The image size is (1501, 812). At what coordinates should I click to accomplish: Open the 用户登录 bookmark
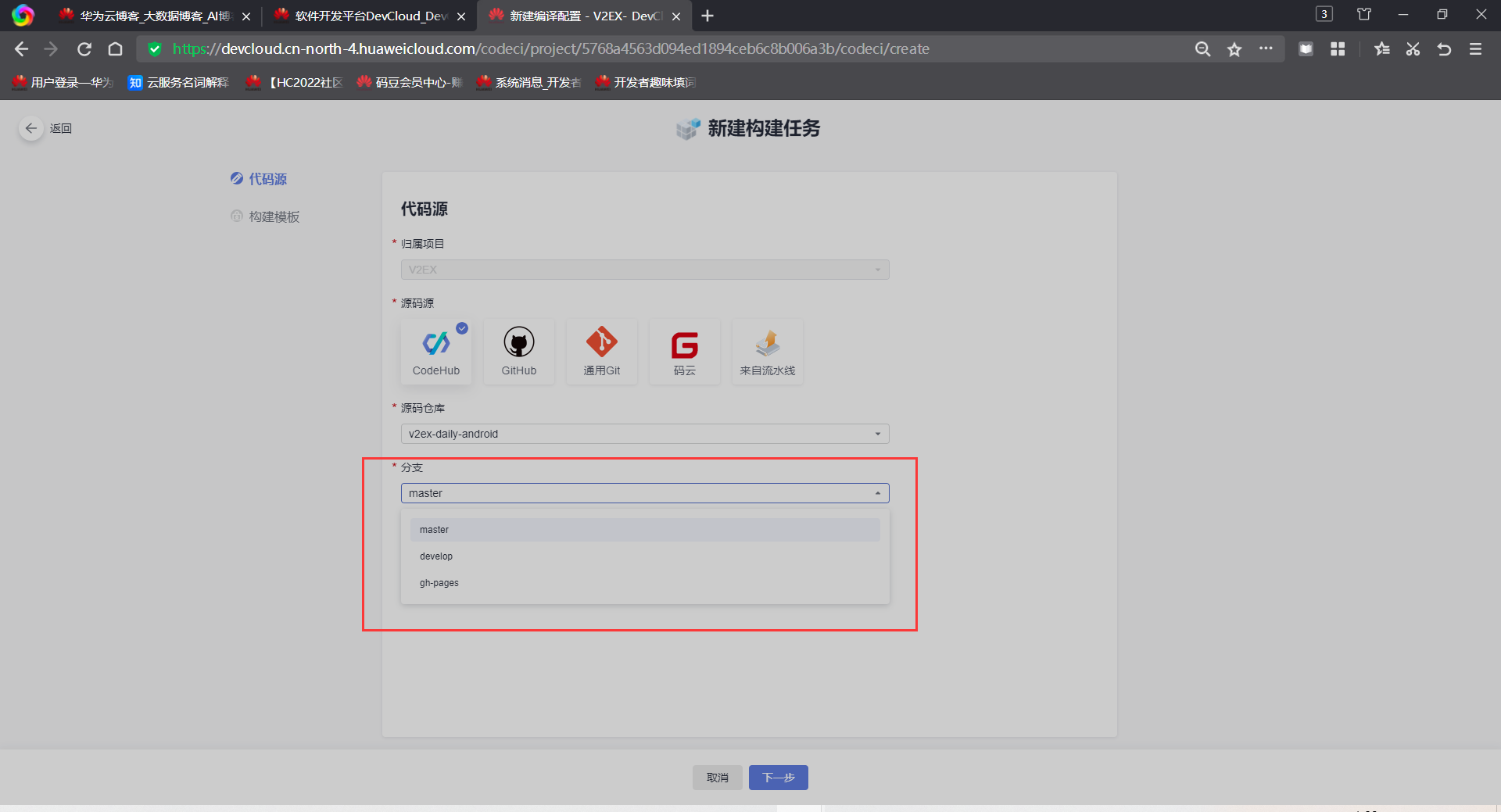[63, 82]
